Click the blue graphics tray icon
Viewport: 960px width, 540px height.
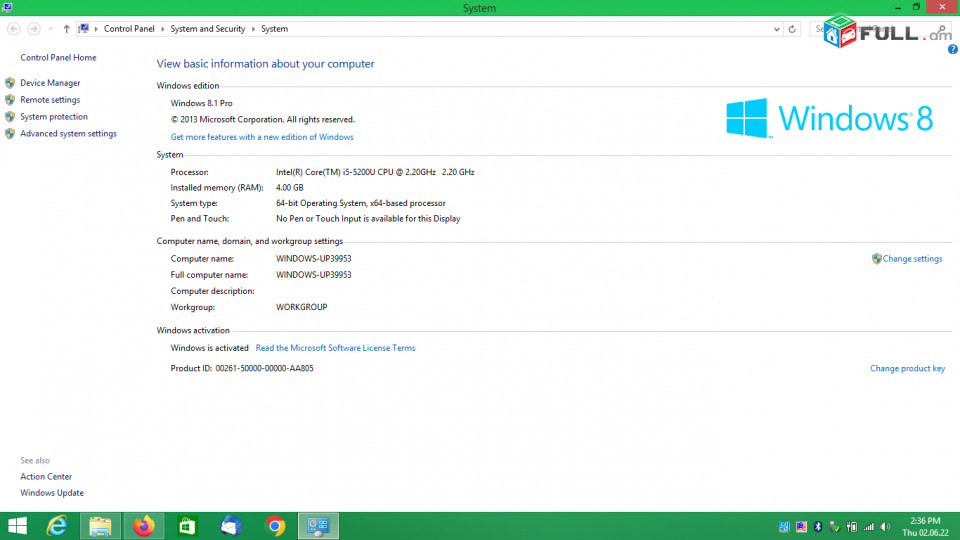[784, 527]
